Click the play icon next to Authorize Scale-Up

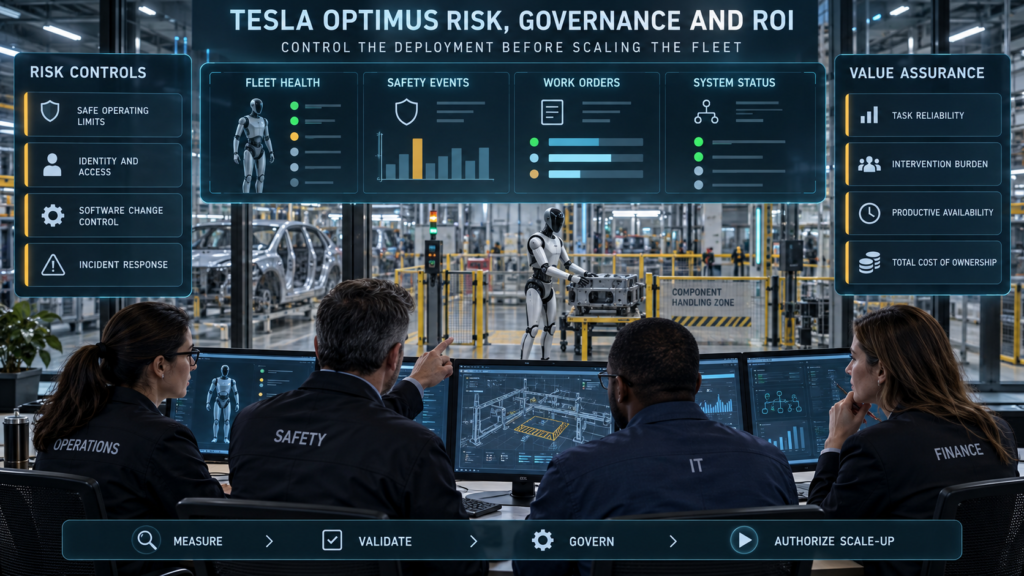tap(744, 540)
